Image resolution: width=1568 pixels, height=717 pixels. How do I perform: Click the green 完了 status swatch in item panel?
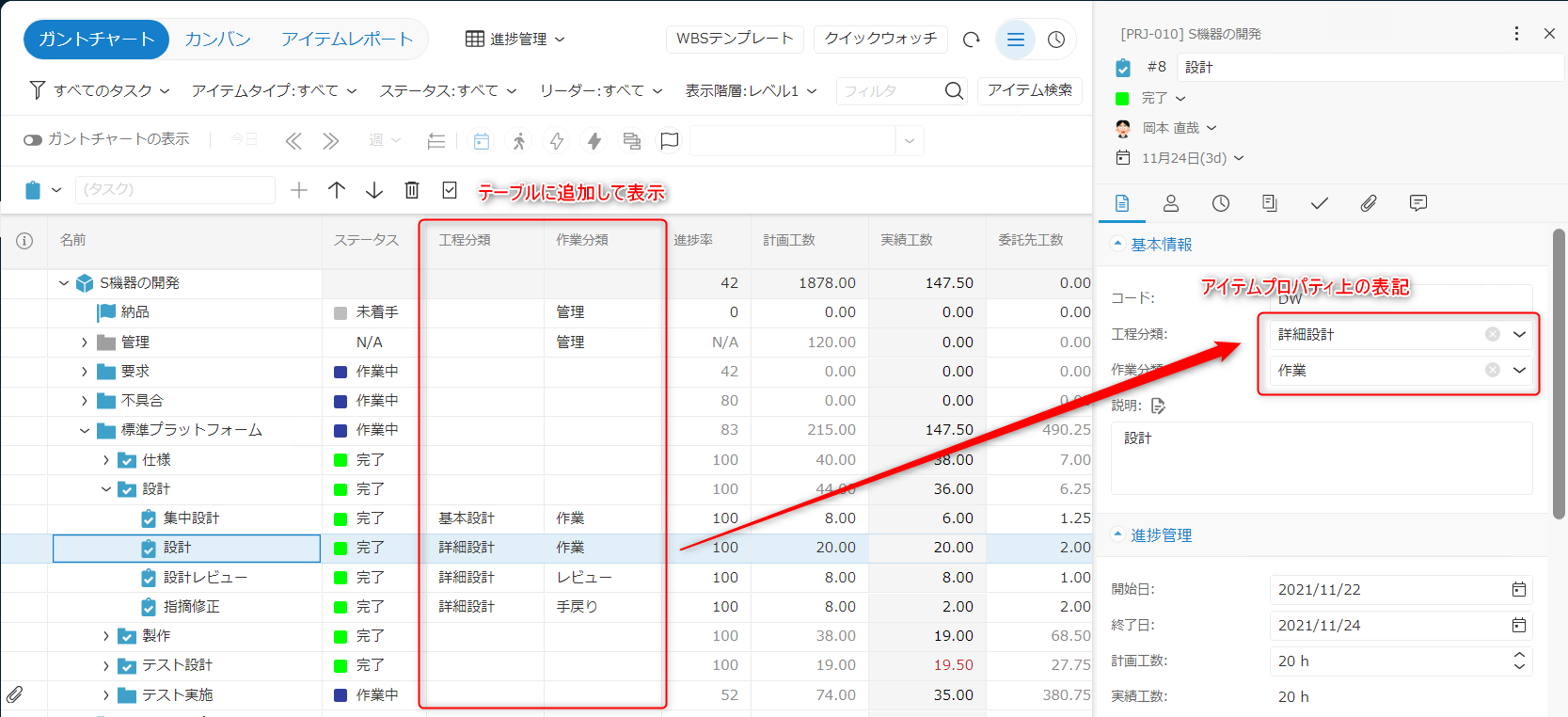1122,98
